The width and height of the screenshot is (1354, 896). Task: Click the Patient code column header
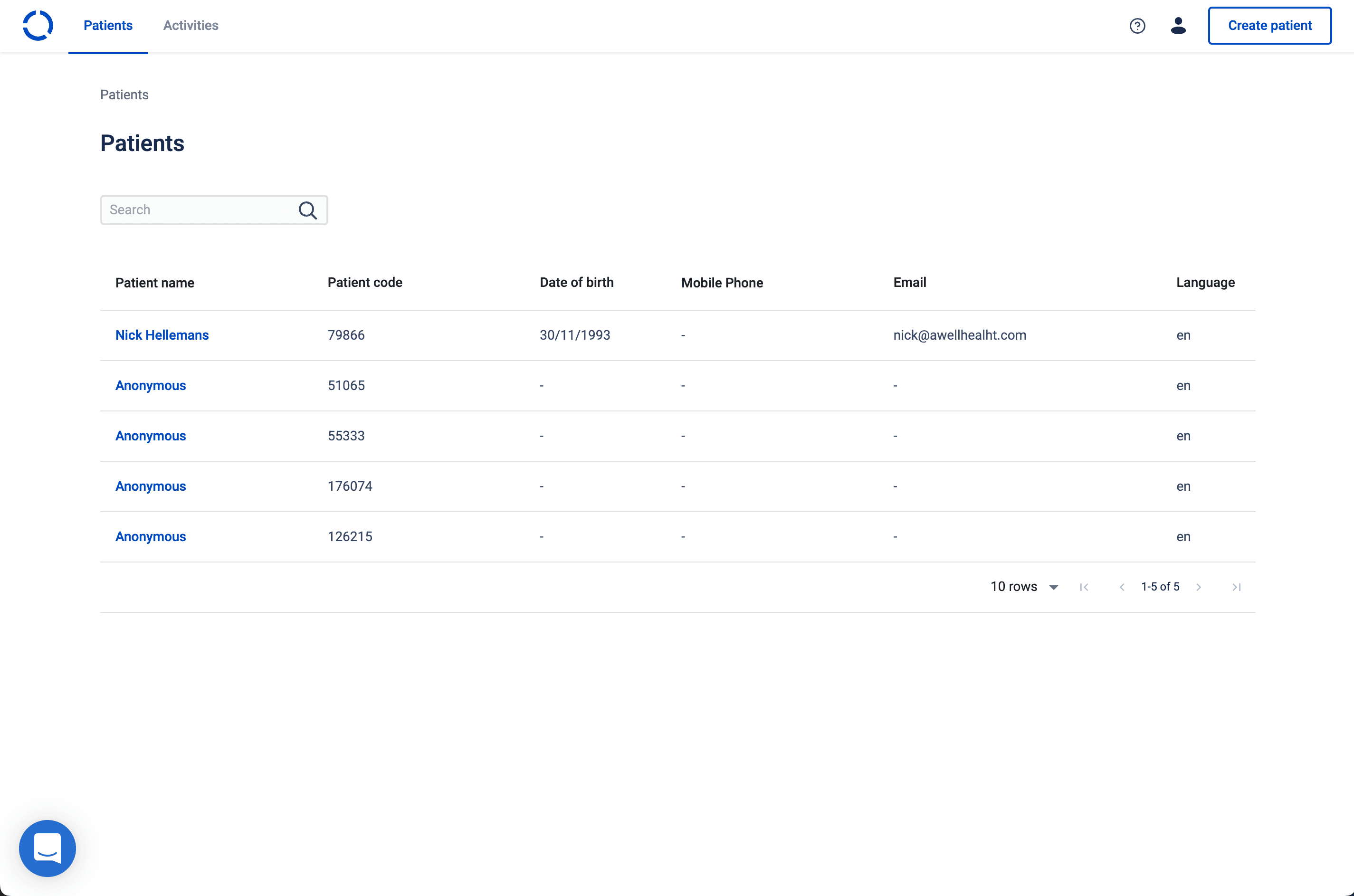[364, 282]
